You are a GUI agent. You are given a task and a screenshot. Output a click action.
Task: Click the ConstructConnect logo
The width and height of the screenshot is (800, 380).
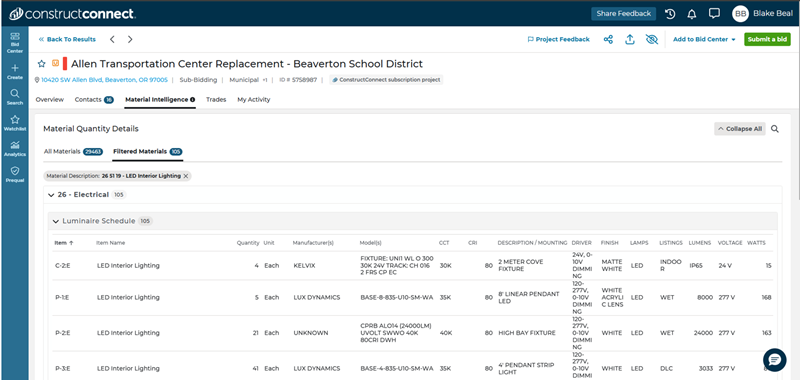point(72,13)
